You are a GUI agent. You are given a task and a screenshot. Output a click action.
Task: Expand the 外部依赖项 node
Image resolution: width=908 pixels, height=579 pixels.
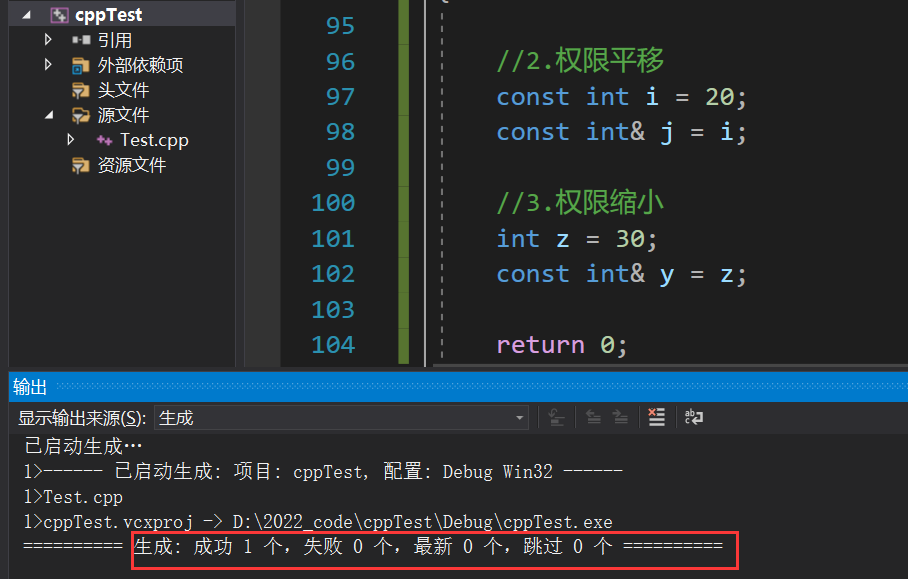click(x=47, y=65)
